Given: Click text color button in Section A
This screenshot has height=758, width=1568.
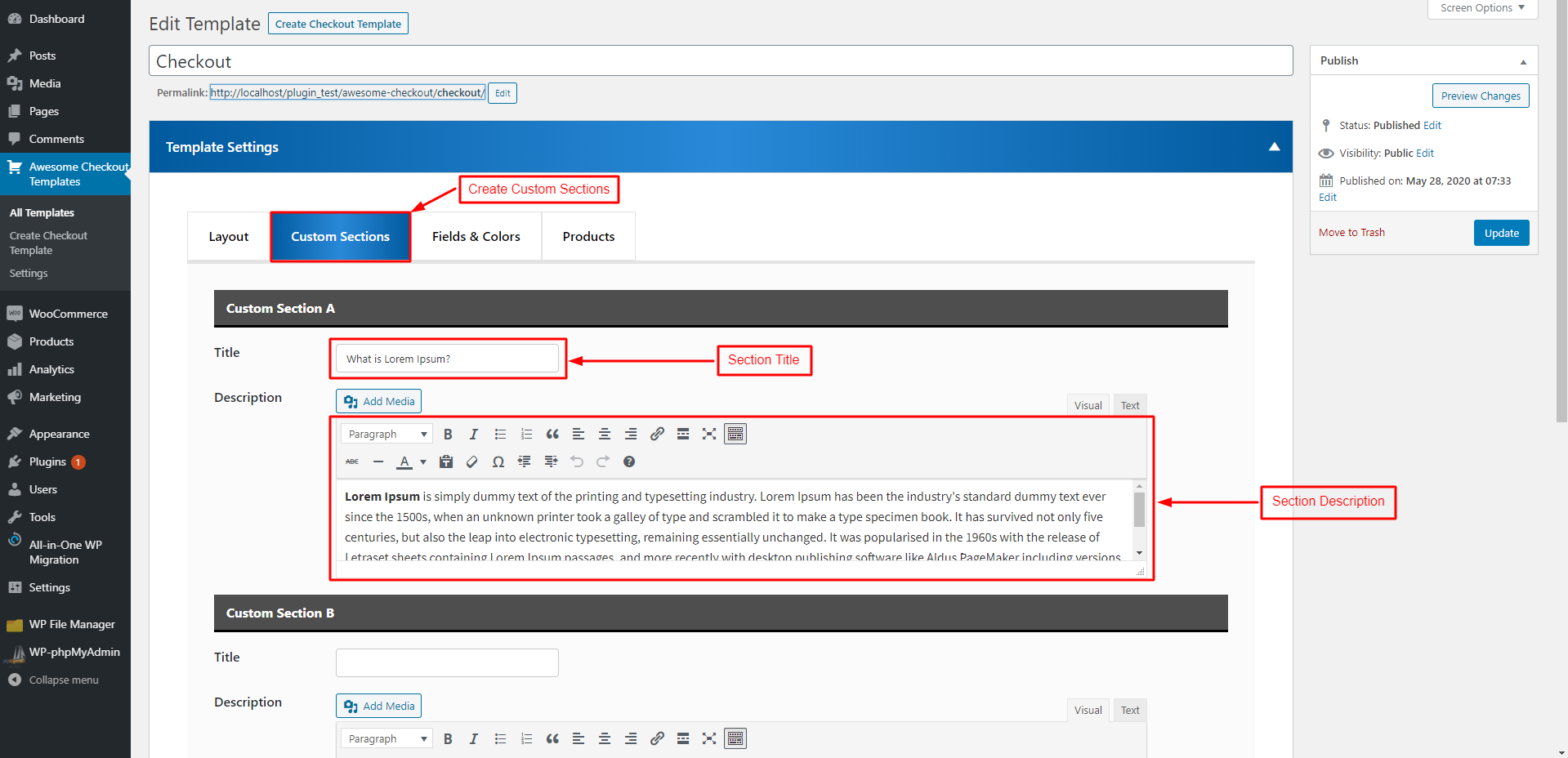Looking at the screenshot, I should point(404,461).
